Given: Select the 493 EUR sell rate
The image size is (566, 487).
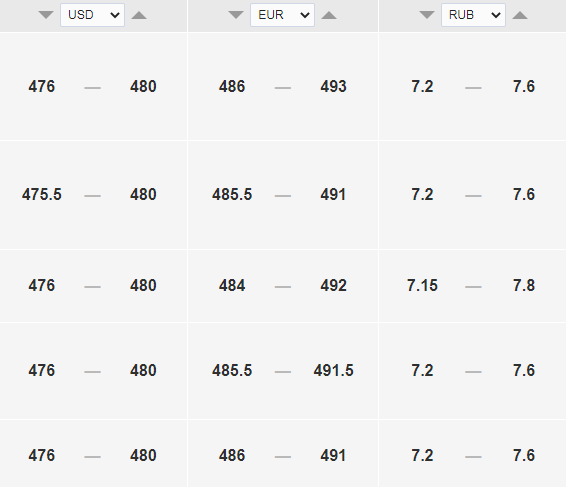Looking at the screenshot, I should 334,87.
